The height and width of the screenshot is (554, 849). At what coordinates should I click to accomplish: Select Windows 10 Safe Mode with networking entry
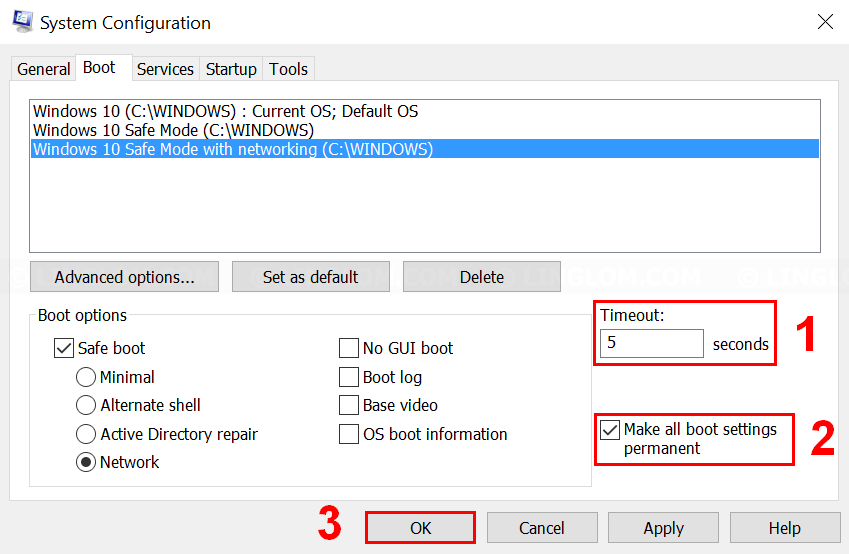[424, 149]
